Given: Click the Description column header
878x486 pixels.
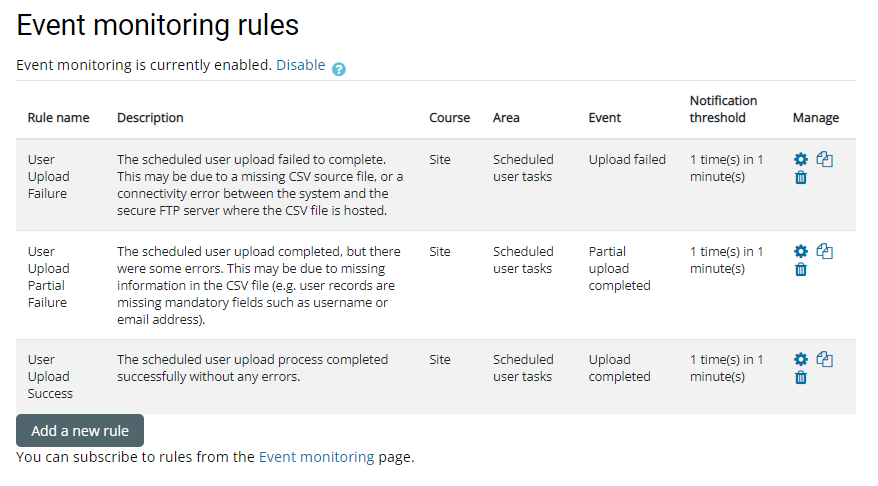Looking at the screenshot, I should pyautogui.click(x=150, y=118).
